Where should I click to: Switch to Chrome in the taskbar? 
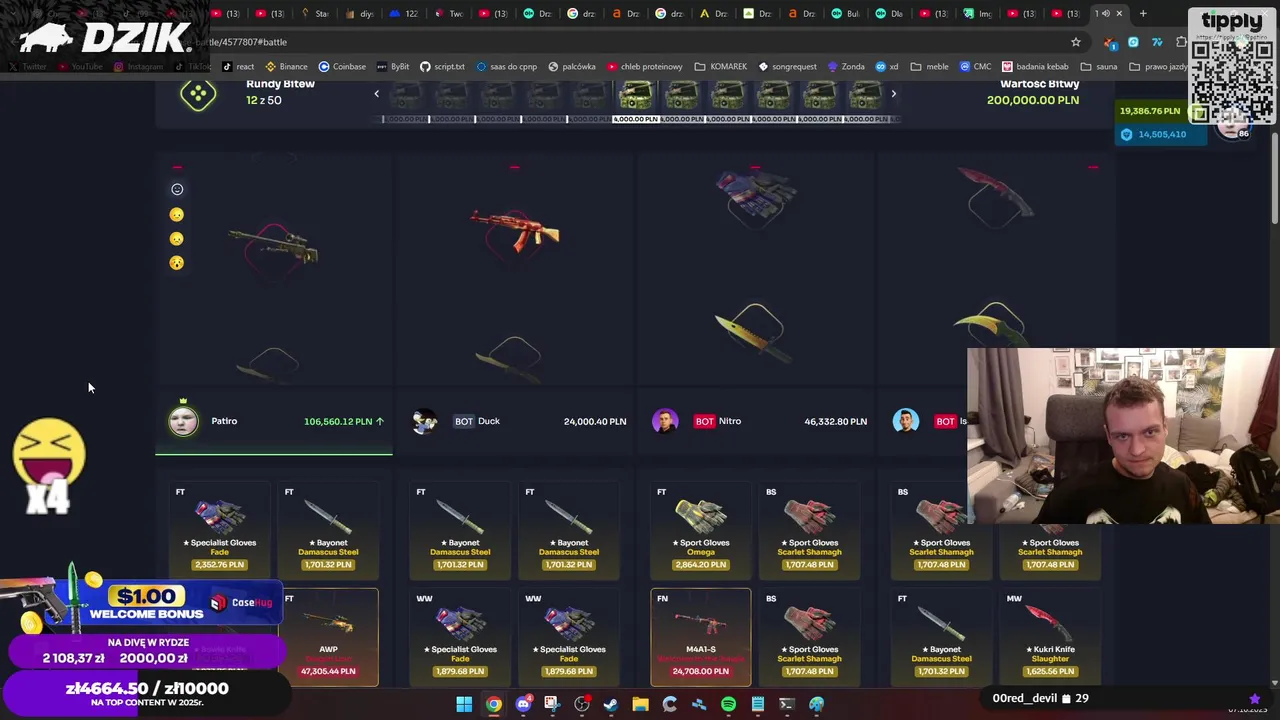[494, 704]
